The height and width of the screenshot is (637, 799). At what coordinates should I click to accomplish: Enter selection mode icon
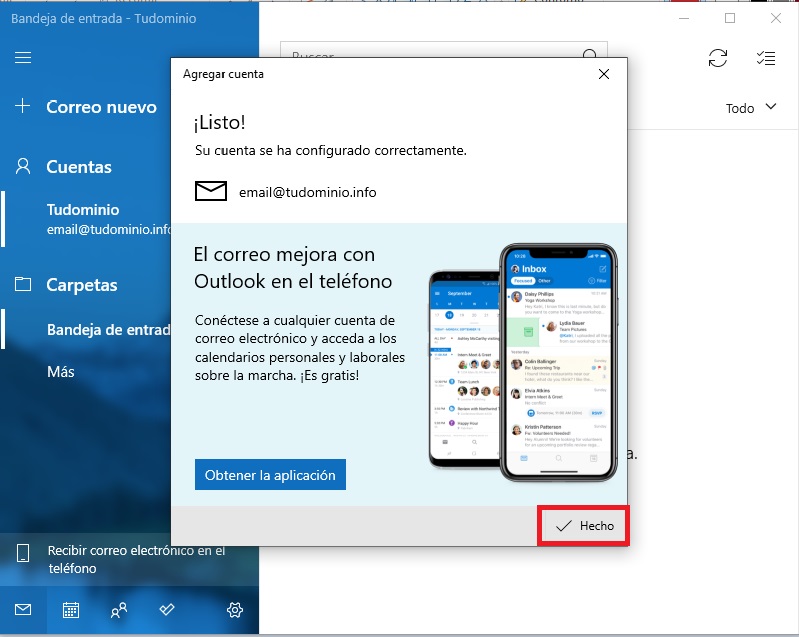[766, 58]
